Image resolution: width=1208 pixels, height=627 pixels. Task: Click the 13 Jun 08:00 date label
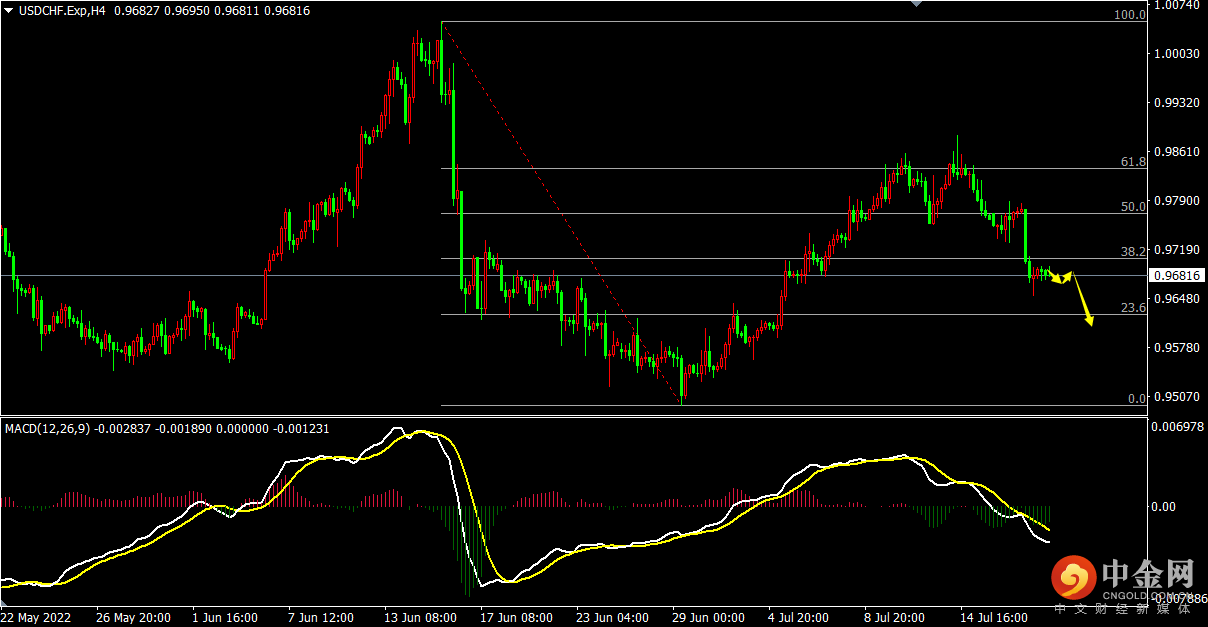tap(420, 618)
